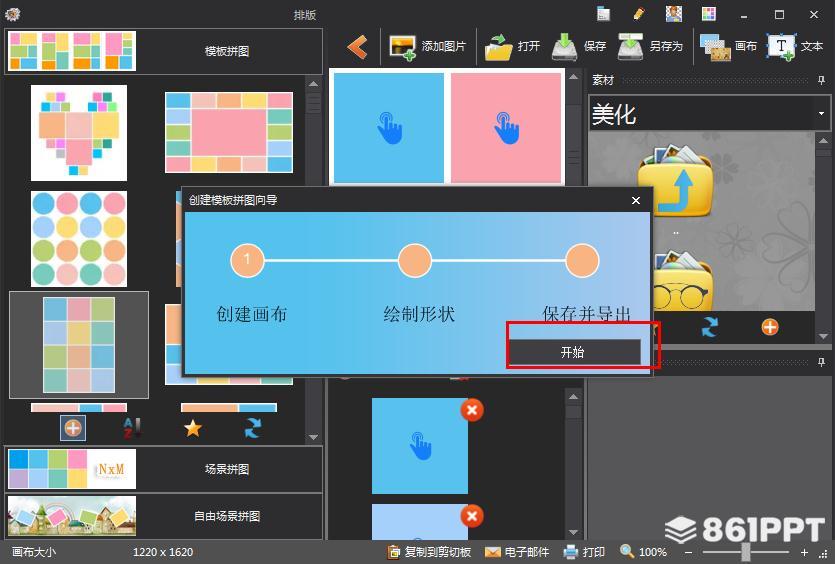The width and height of the screenshot is (835, 564).
Task: Click the A-Z sort icon
Action: tap(132, 428)
